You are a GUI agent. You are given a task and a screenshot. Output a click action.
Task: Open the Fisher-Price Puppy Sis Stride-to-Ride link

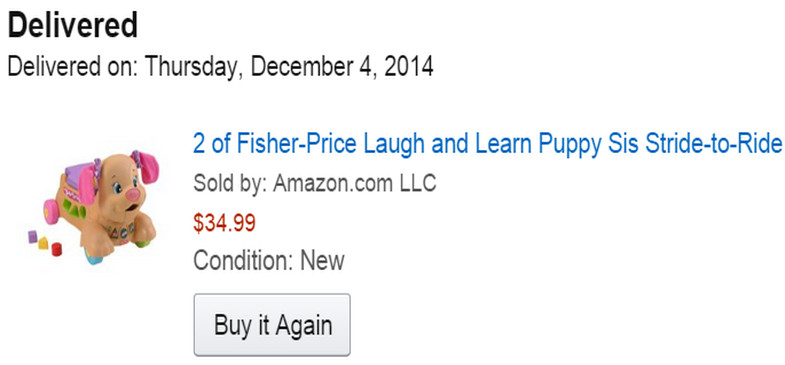point(488,145)
